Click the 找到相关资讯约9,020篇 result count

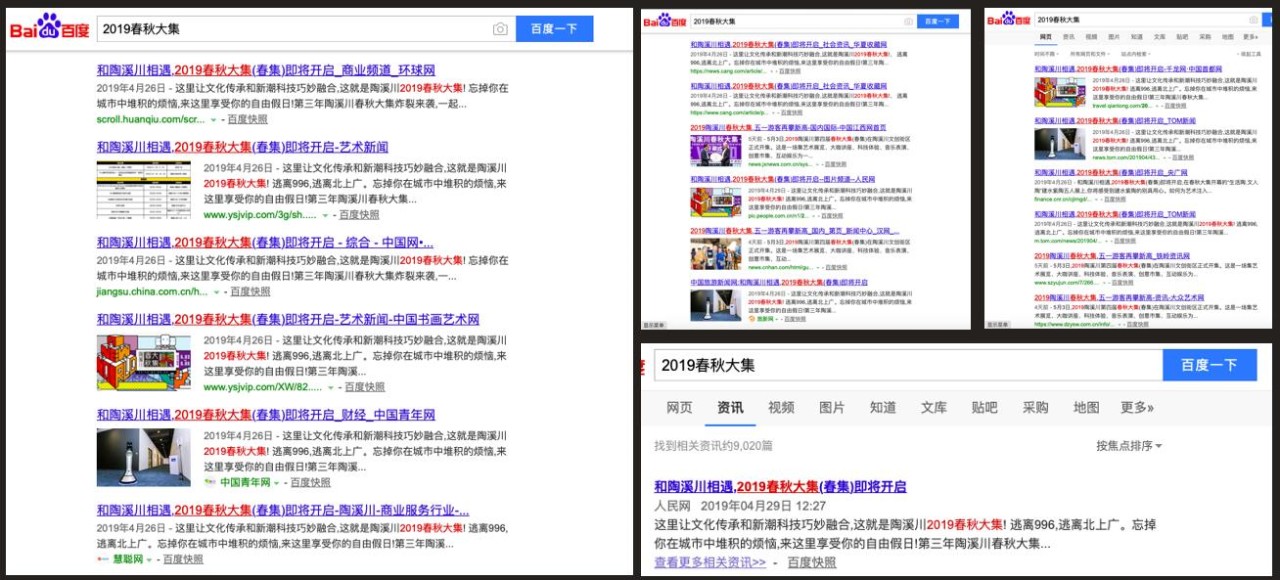[713, 446]
